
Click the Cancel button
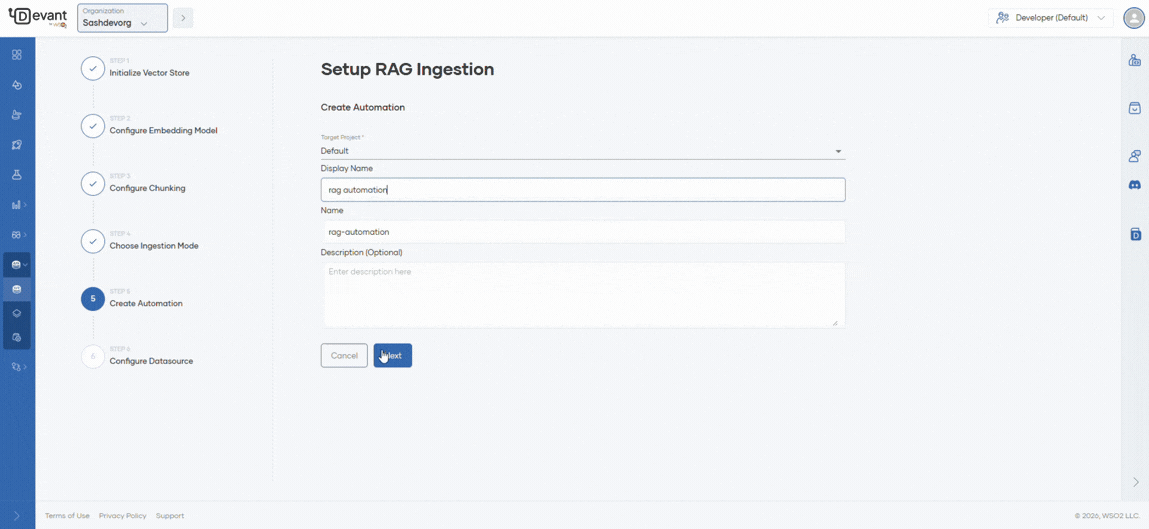pyautogui.click(x=344, y=356)
